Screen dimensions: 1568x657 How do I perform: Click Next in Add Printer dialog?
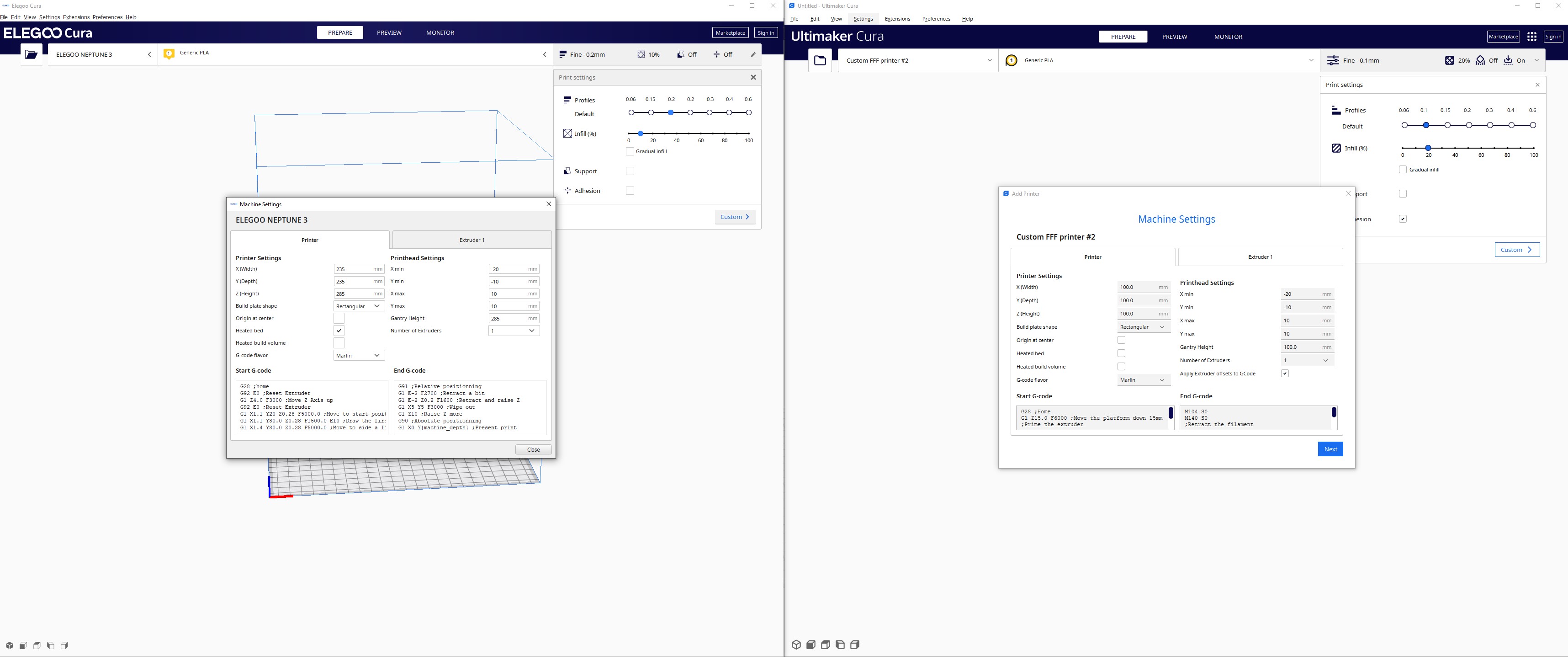(x=1330, y=449)
